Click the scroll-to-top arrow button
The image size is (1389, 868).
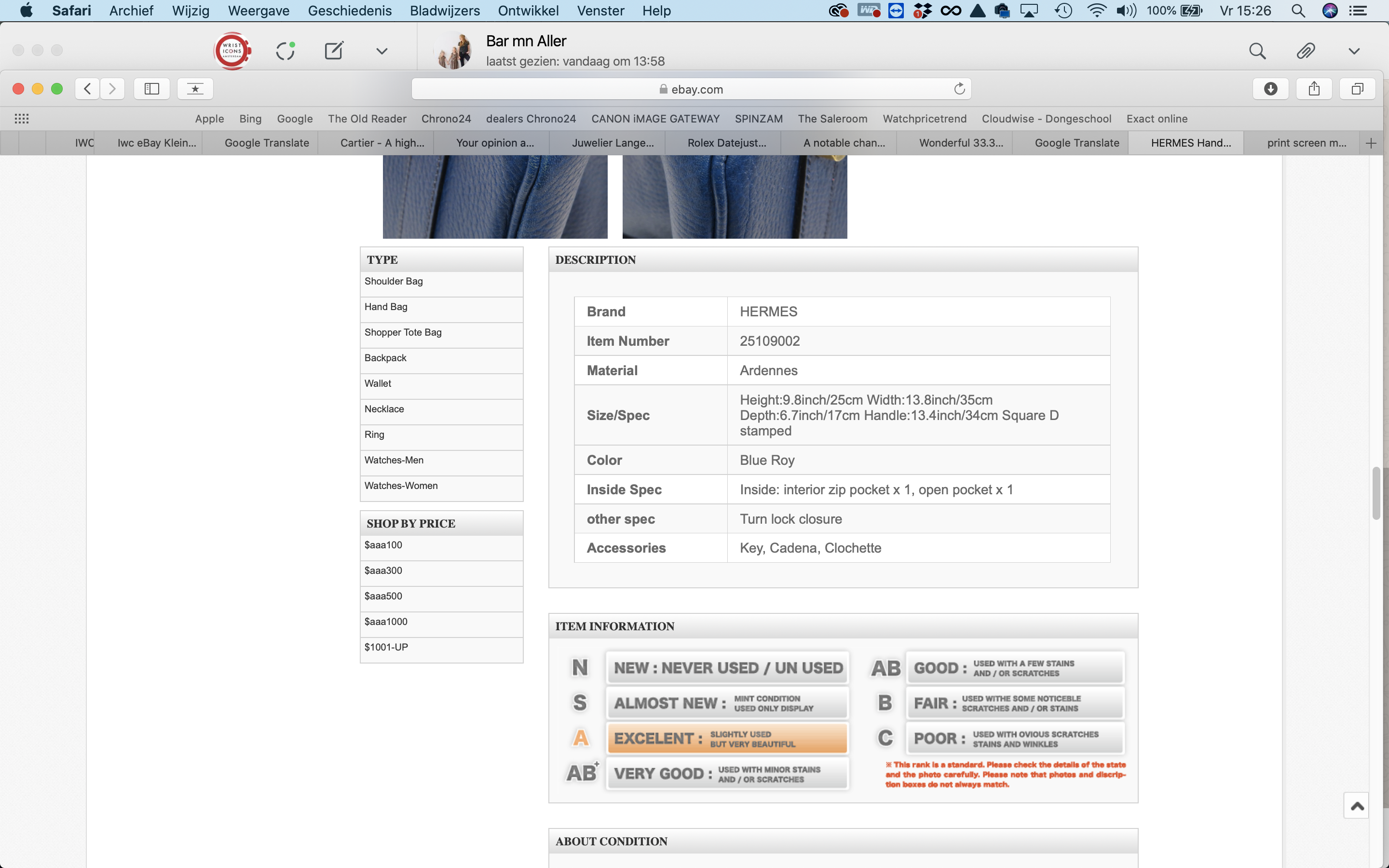[1356, 805]
